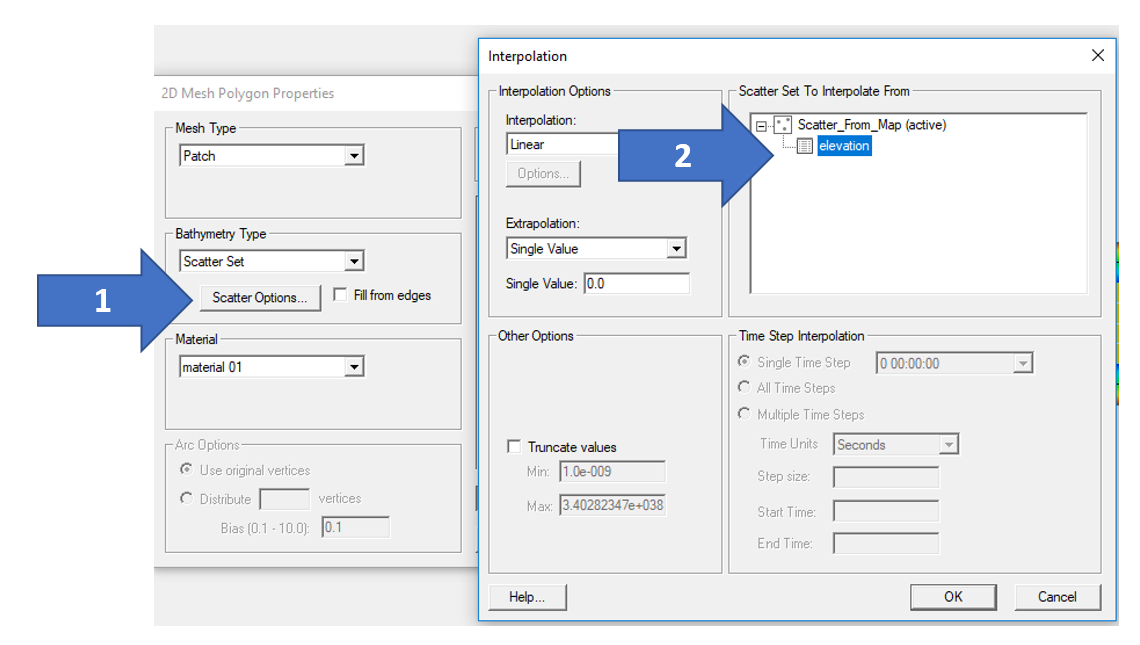Click the Bias value input field

click(356, 527)
